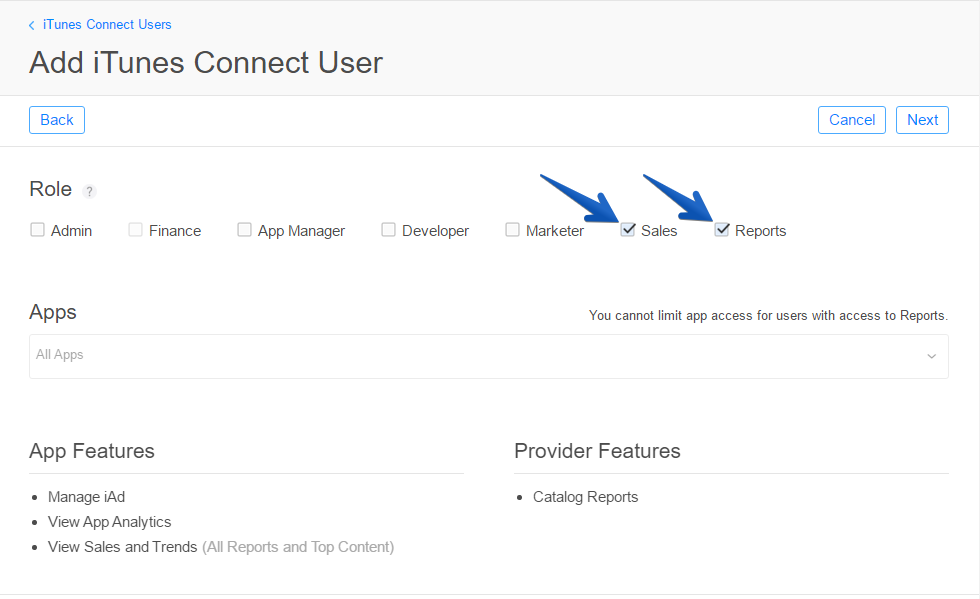This screenshot has height=599, width=980.
Task: Select Catalog Reports under Provider Features
Action: coord(585,497)
